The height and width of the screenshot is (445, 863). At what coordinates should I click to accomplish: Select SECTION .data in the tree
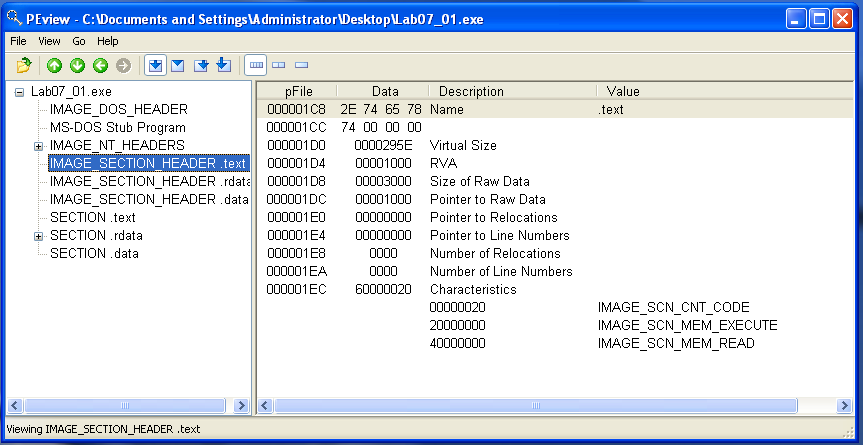[x=94, y=254]
